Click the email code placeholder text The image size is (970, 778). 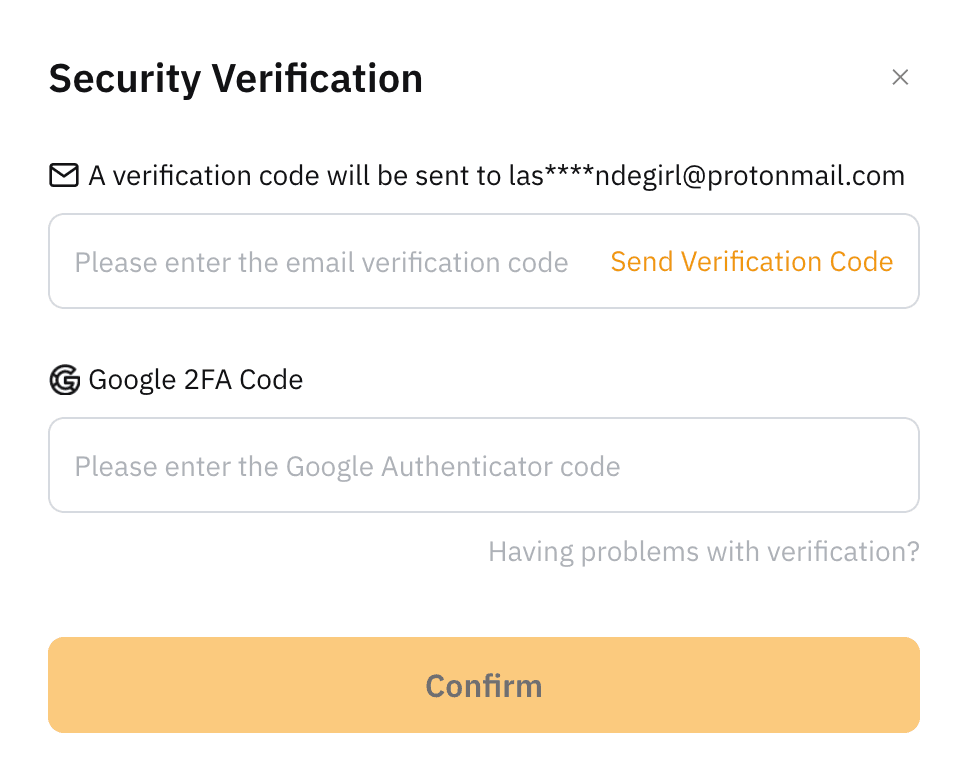pyautogui.click(x=321, y=263)
